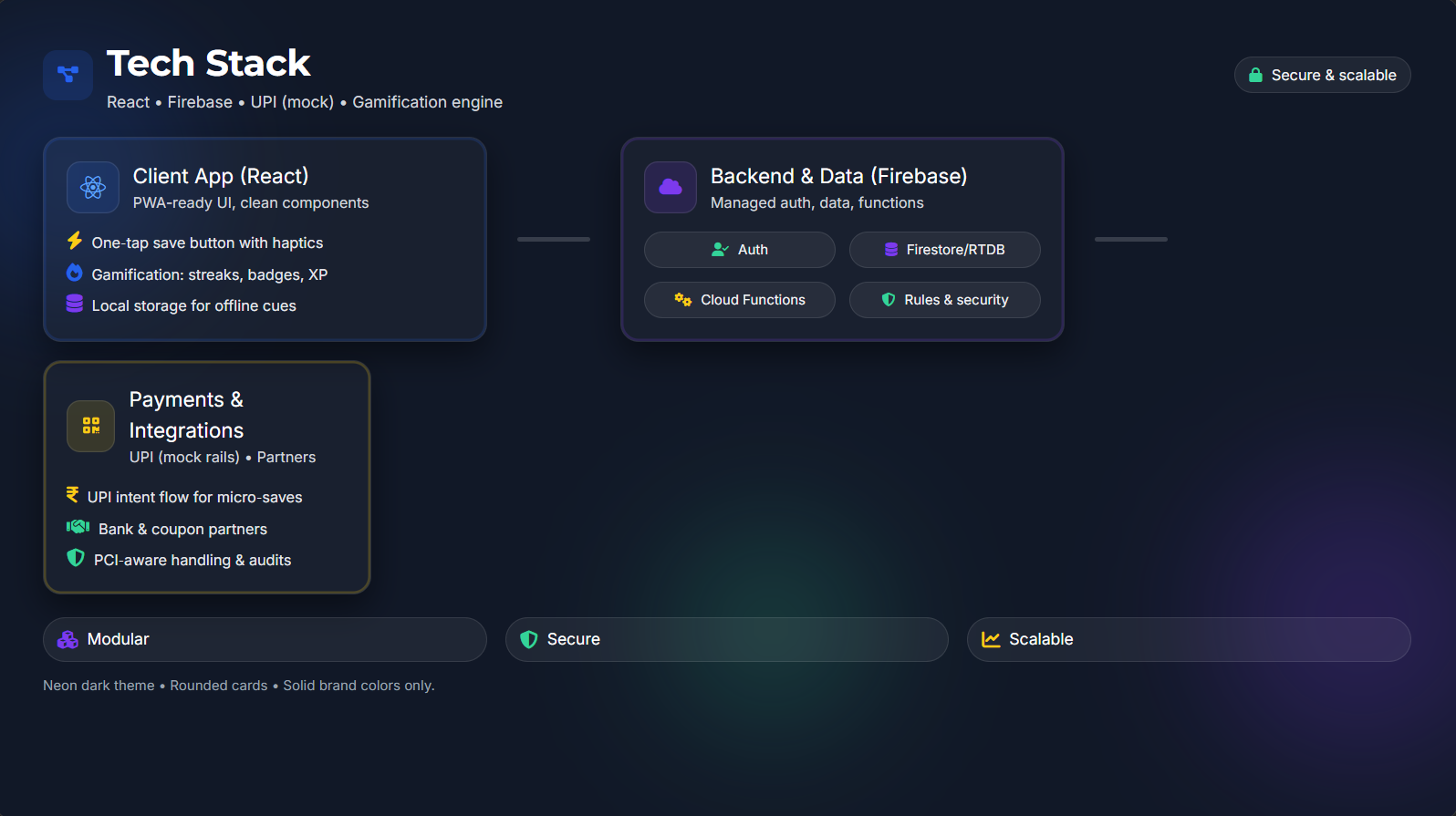The width and height of the screenshot is (1456, 816).
Task: Click the Tech Stack title
Action: click(x=209, y=63)
